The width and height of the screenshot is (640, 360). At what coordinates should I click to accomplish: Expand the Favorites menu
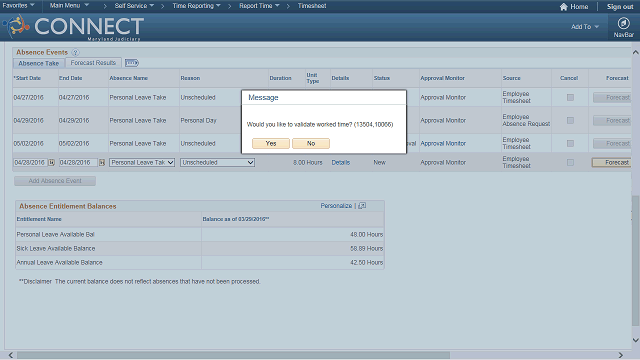tap(18, 6)
